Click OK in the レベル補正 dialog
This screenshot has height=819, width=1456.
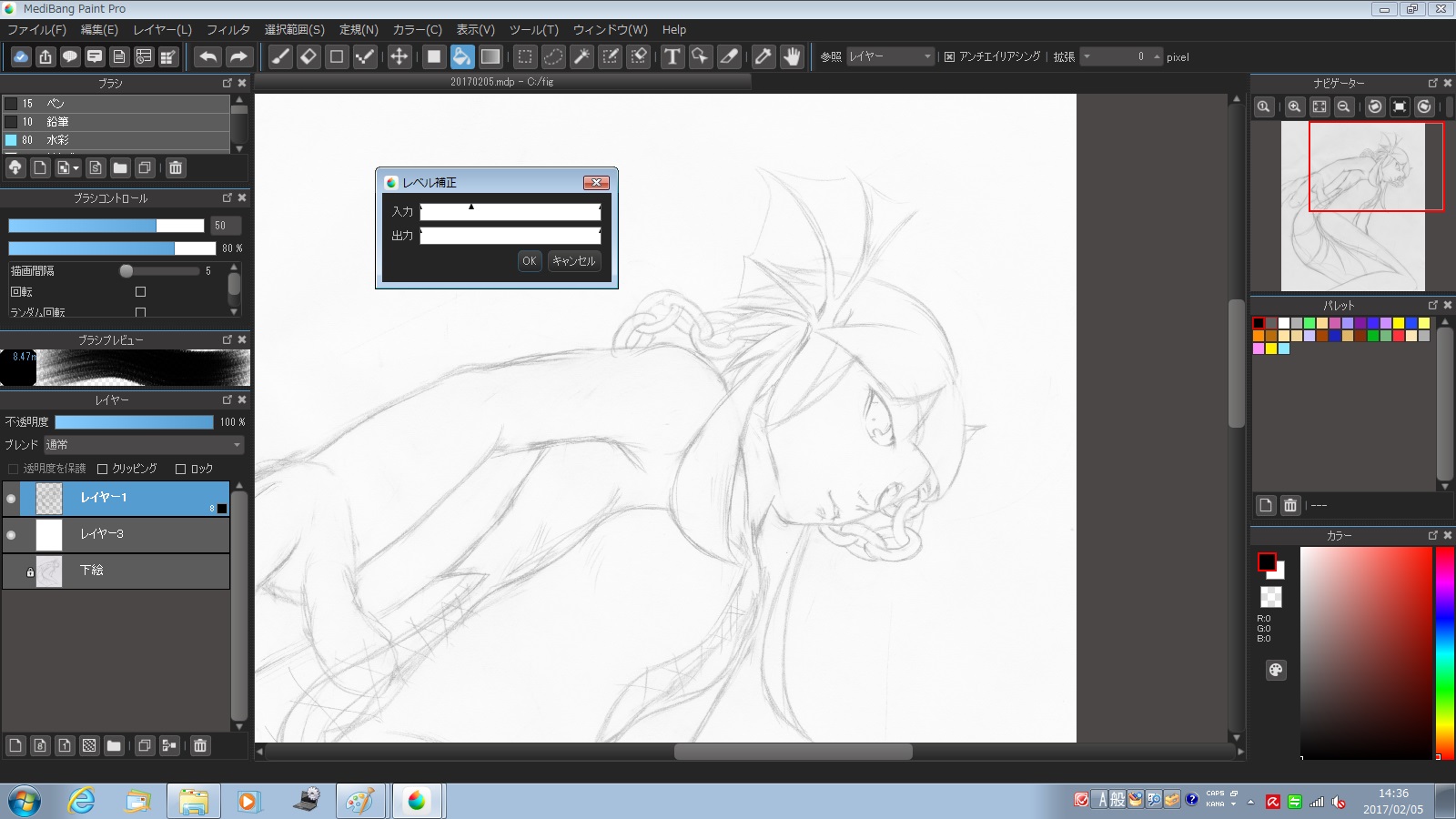click(529, 261)
